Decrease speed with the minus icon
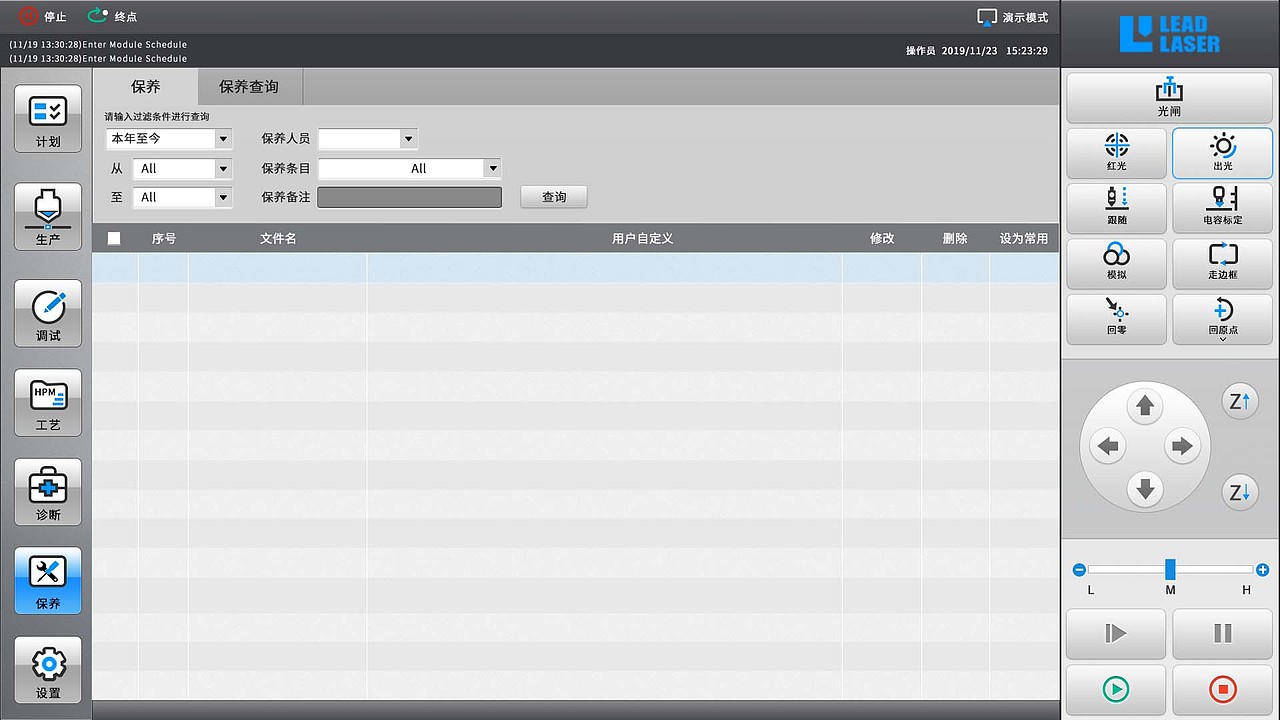The width and height of the screenshot is (1280, 720). click(x=1079, y=570)
